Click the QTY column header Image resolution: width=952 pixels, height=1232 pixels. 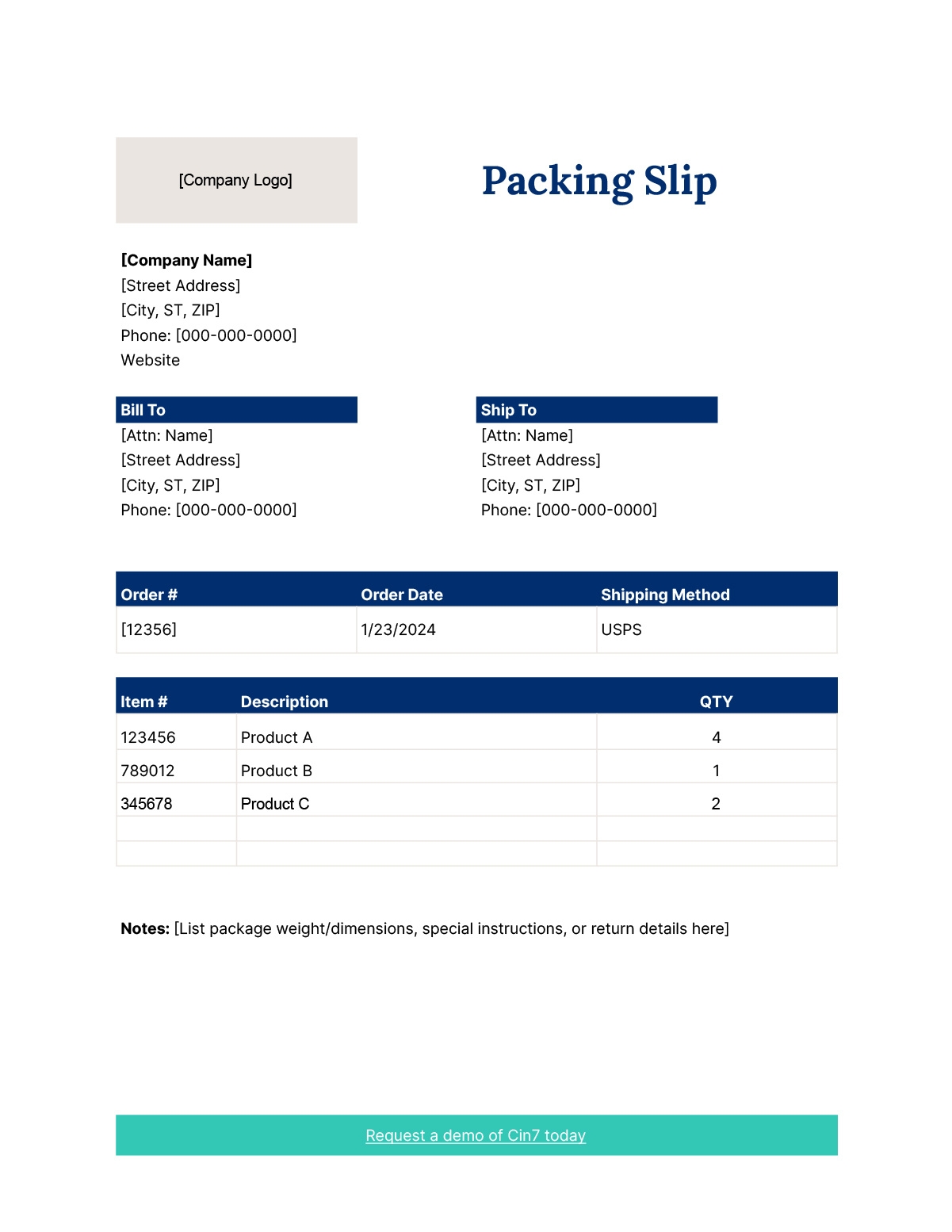(716, 702)
